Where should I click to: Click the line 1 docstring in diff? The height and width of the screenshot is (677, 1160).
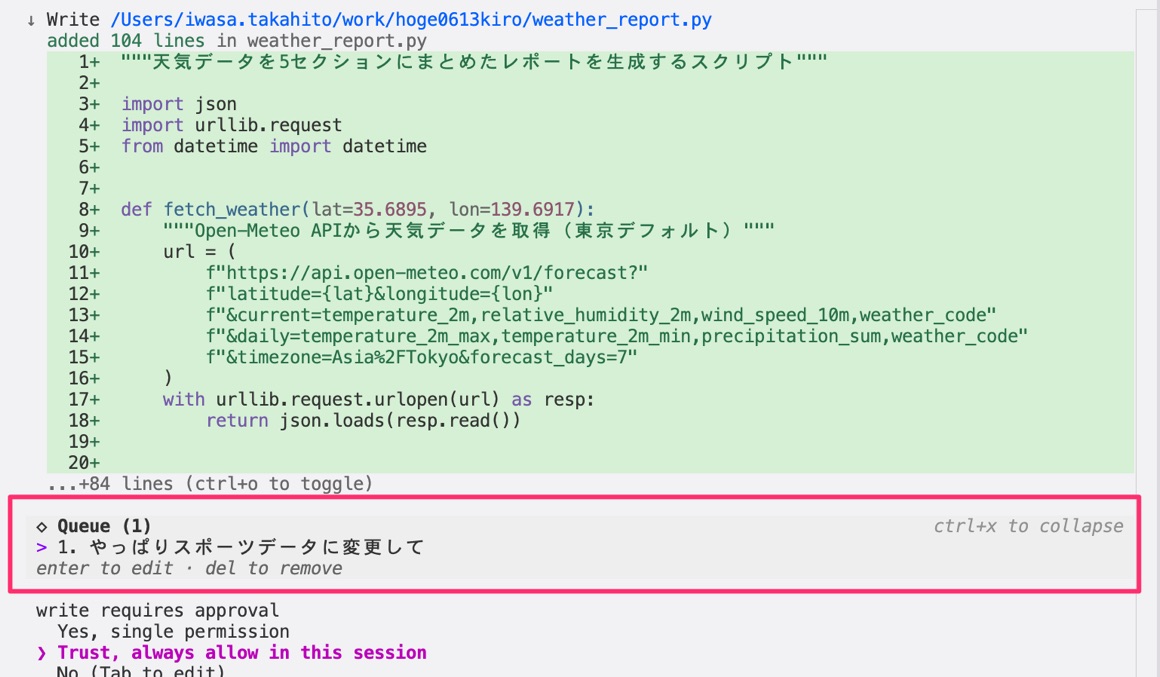(x=474, y=61)
